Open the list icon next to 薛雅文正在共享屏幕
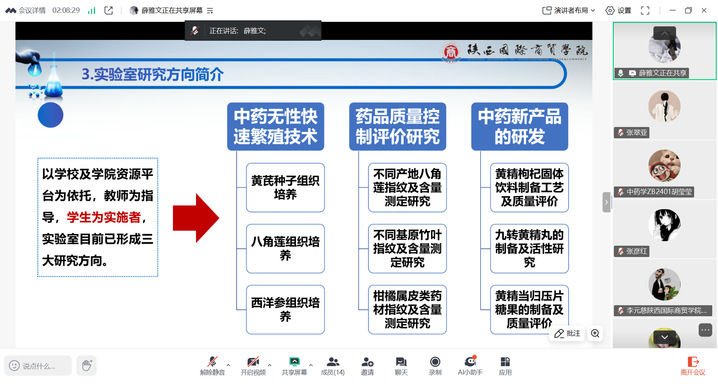 coord(210,10)
